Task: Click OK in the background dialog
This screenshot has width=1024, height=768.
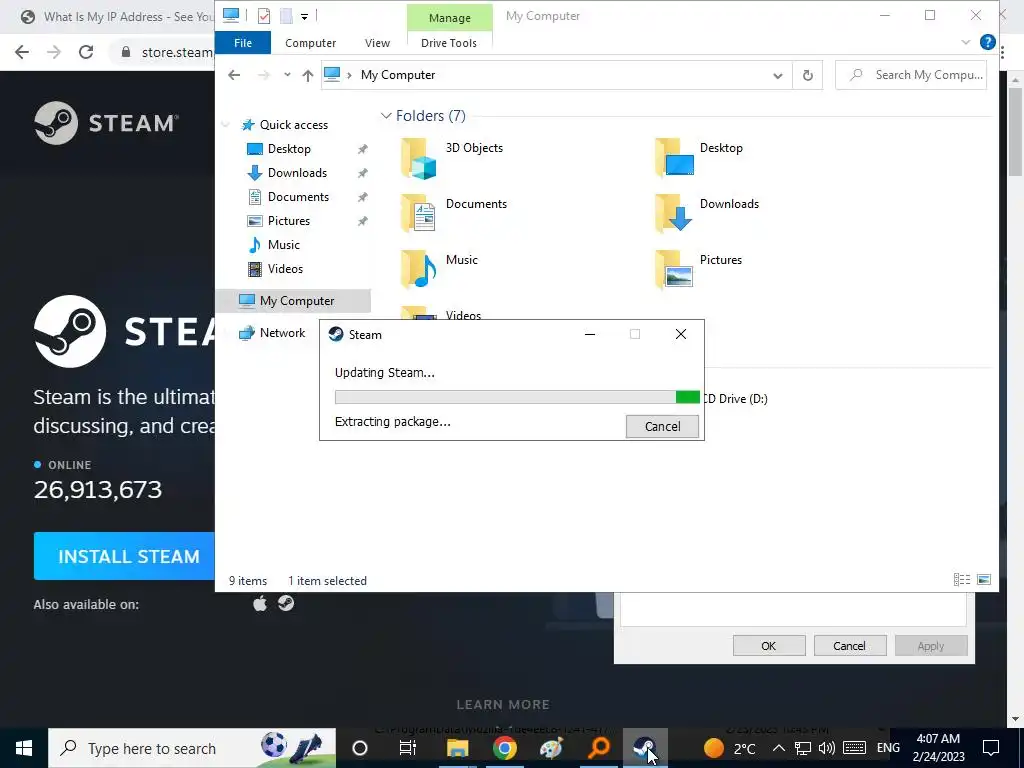Action: pos(769,646)
